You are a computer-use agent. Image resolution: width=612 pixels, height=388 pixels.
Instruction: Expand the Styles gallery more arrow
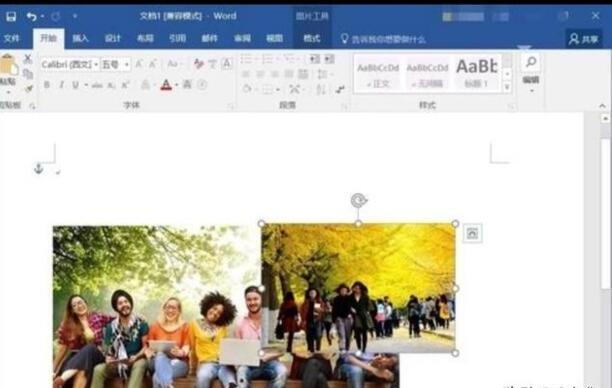[x=507, y=87]
